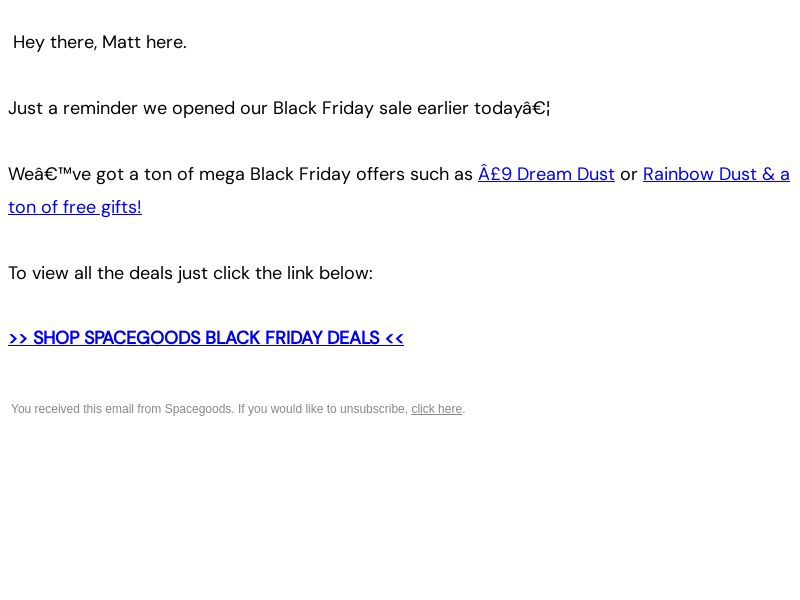Click "To view all the deals" sentence

(x=190, y=273)
